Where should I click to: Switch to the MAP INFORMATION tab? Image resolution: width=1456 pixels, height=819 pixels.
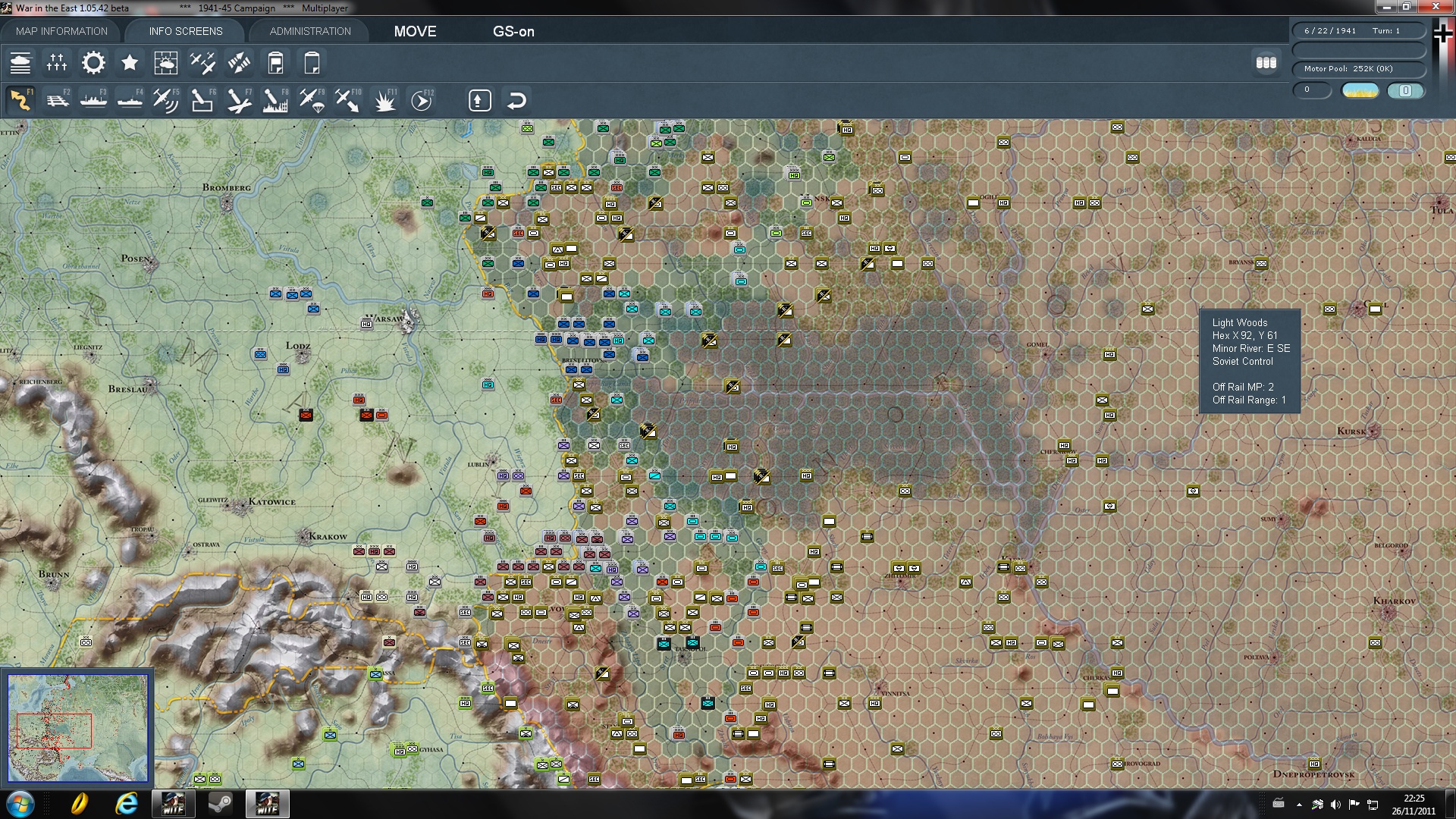point(61,31)
